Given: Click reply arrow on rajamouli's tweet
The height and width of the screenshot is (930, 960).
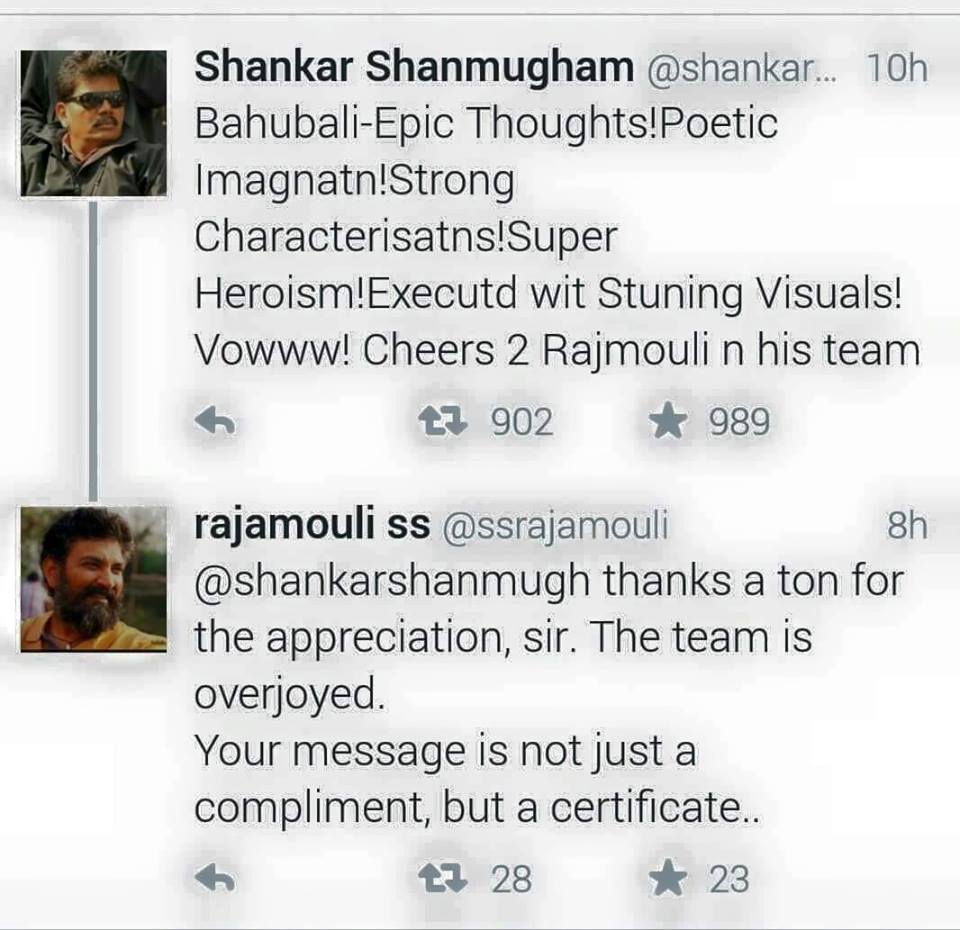Looking at the screenshot, I should click(x=214, y=880).
